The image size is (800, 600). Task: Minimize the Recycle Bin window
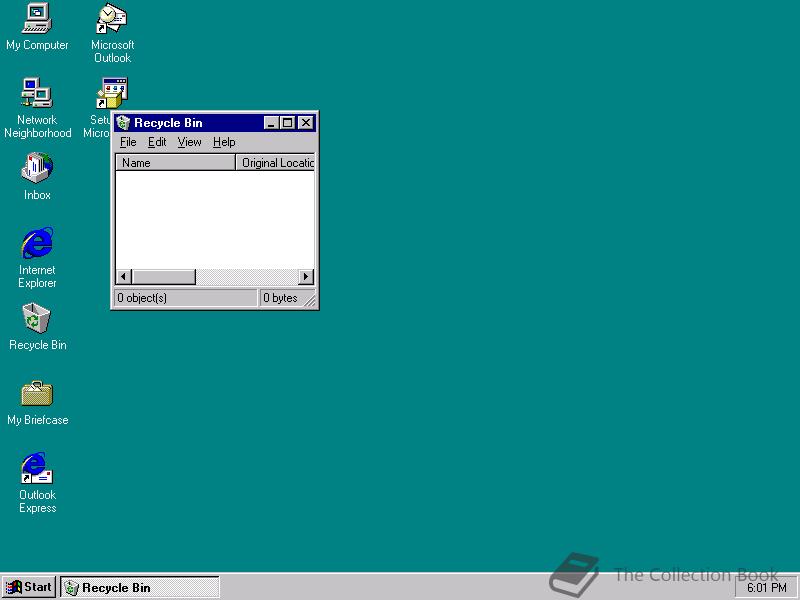[x=271, y=123]
